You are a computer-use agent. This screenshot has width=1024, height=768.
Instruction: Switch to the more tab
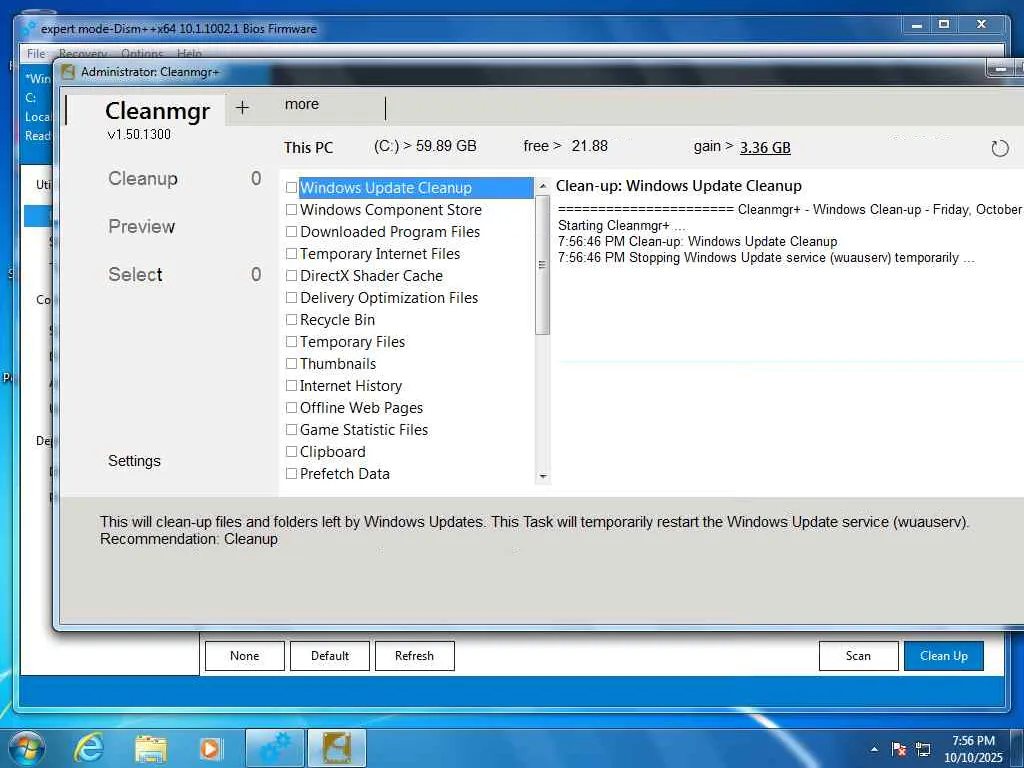[302, 104]
